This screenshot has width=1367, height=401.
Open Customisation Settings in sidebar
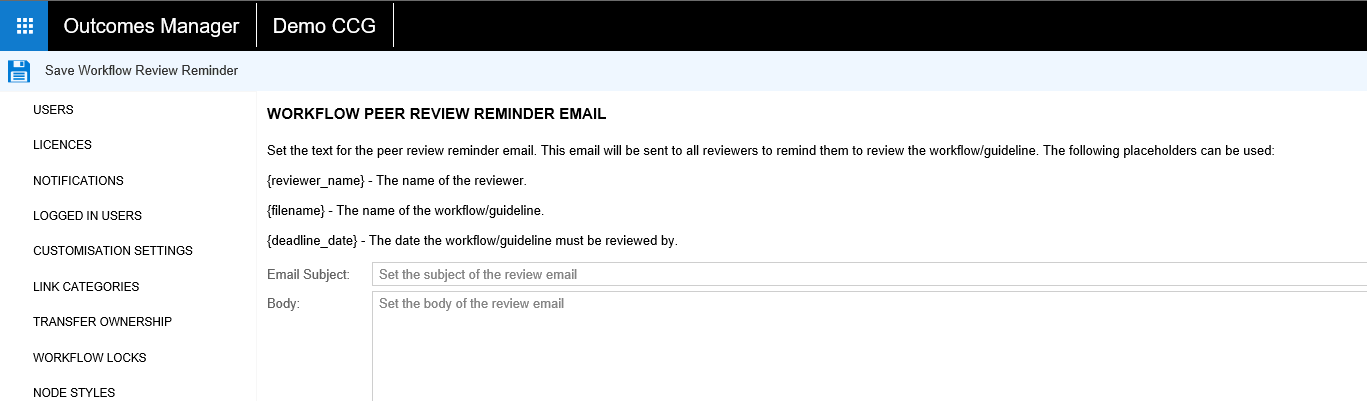point(112,251)
